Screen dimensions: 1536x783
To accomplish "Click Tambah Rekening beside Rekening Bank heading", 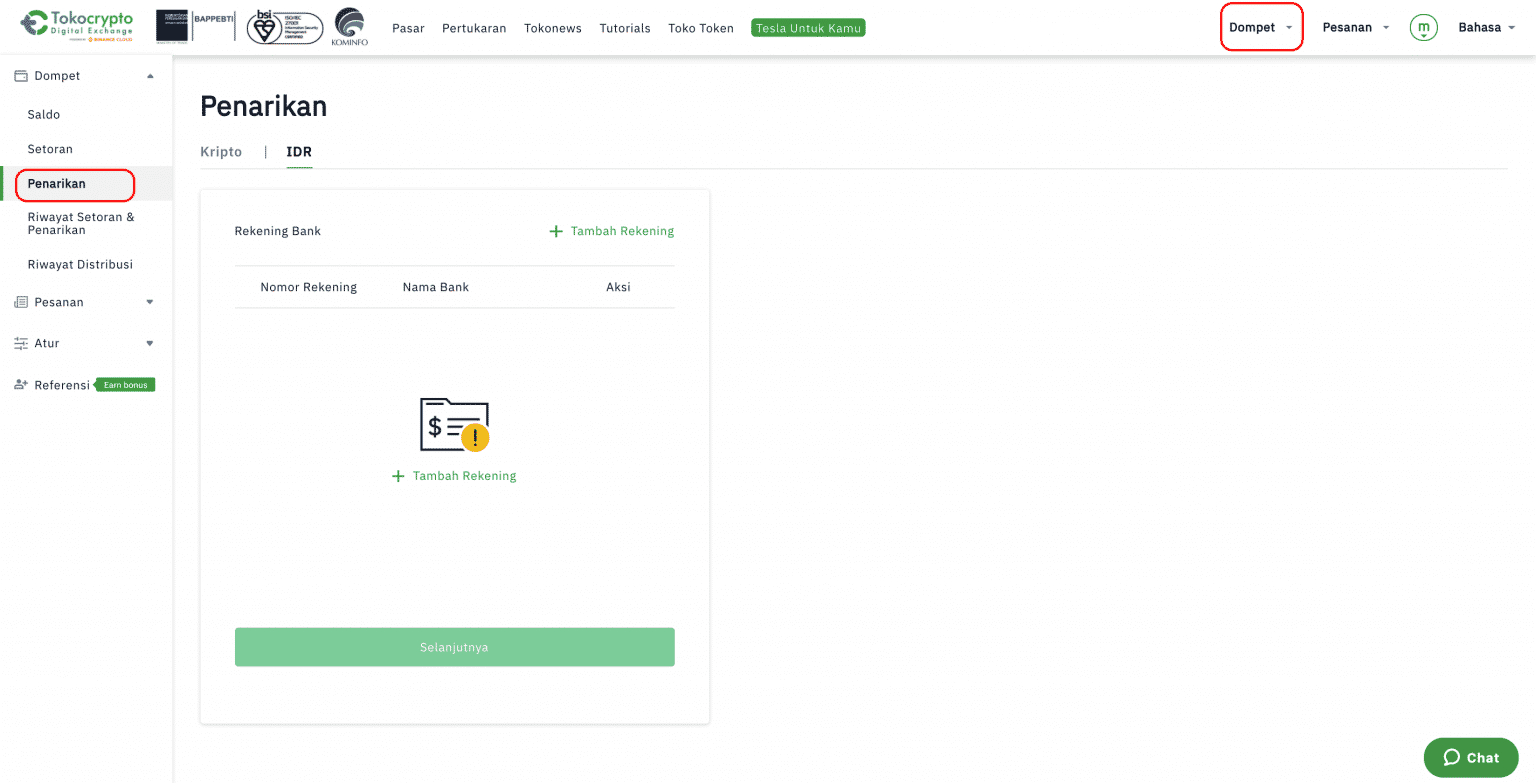I will coord(612,231).
